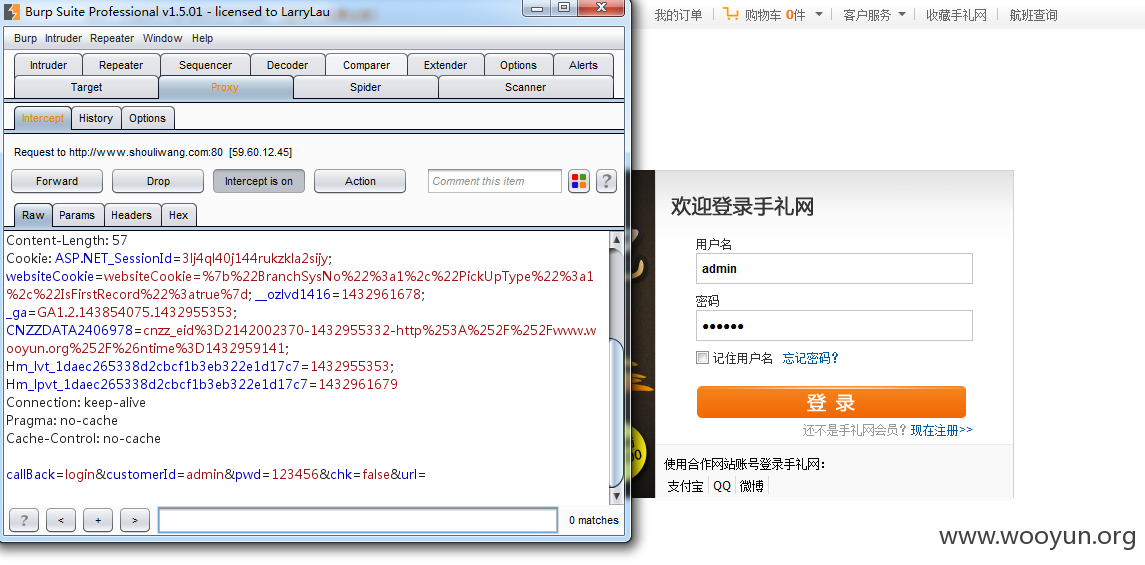Log in with QQ partner link

tap(721, 485)
